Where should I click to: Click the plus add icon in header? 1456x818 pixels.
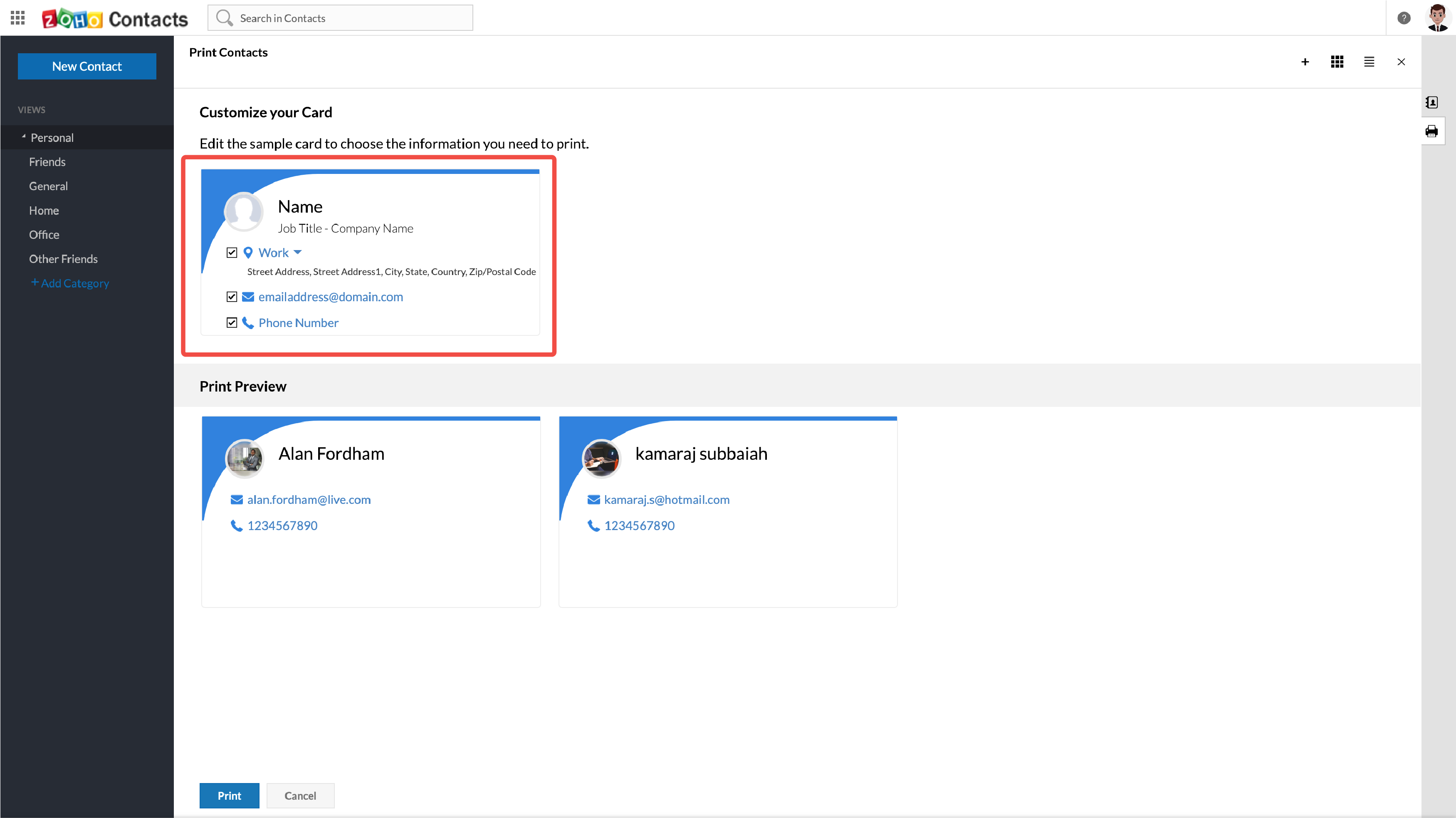(1305, 62)
